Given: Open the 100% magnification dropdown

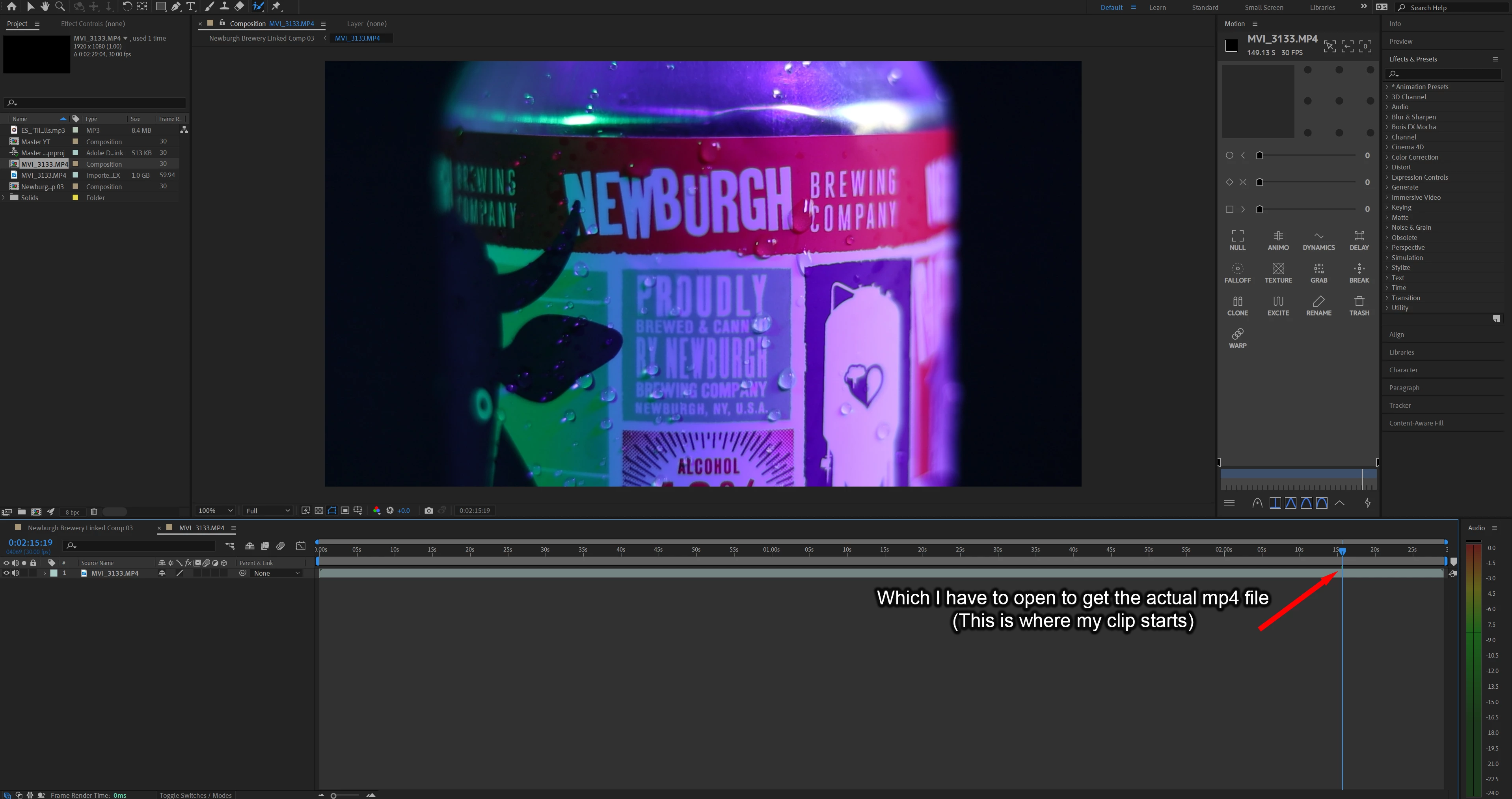Looking at the screenshot, I should click(216, 510).
